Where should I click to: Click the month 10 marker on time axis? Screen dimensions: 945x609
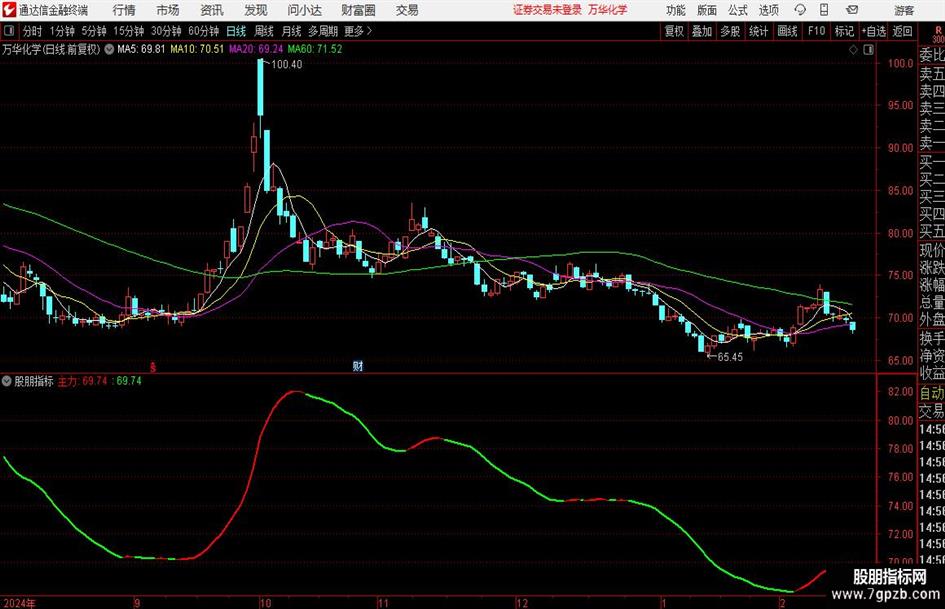point(266,603)
